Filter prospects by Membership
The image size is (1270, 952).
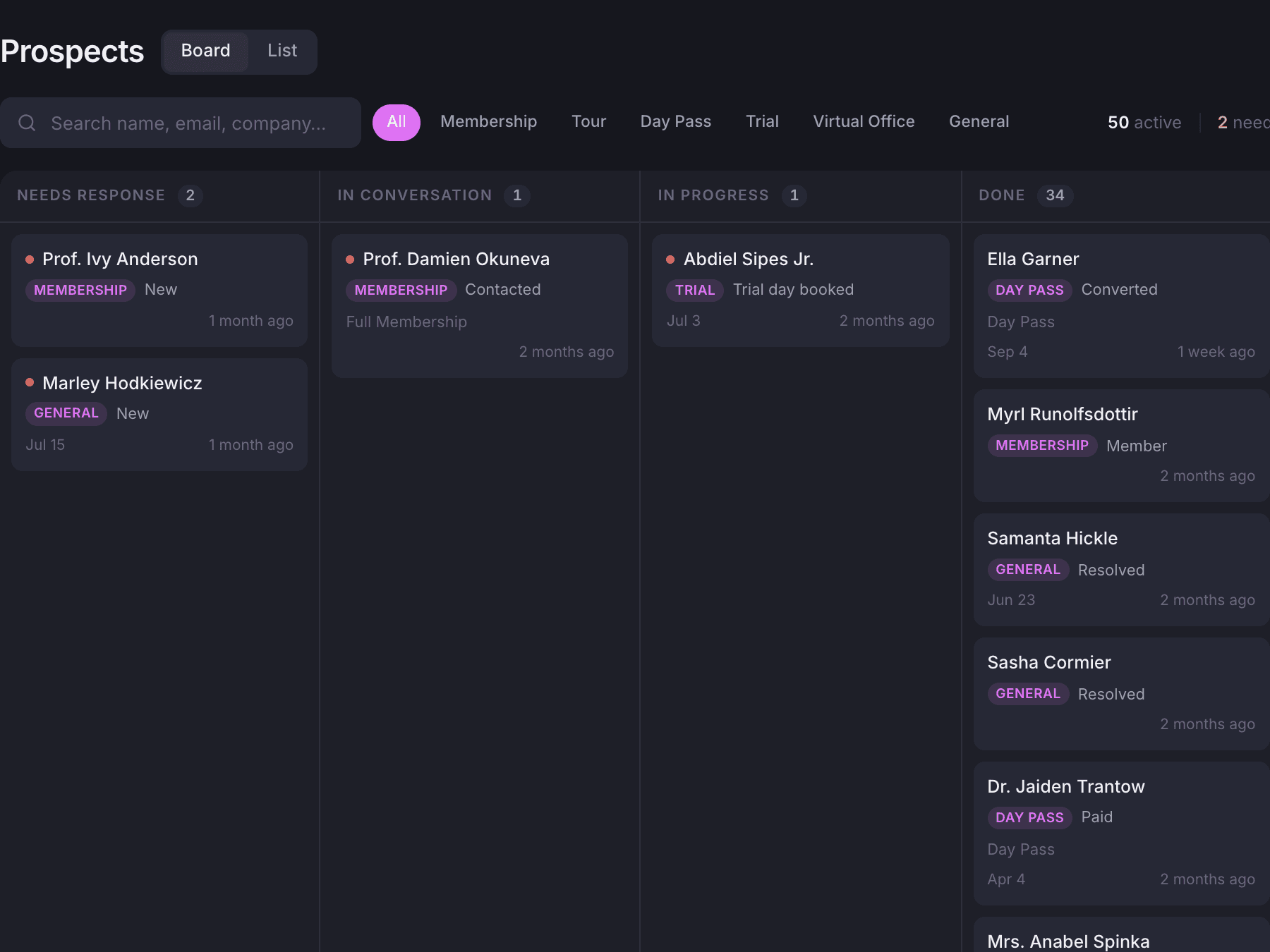tap(488, 122)
